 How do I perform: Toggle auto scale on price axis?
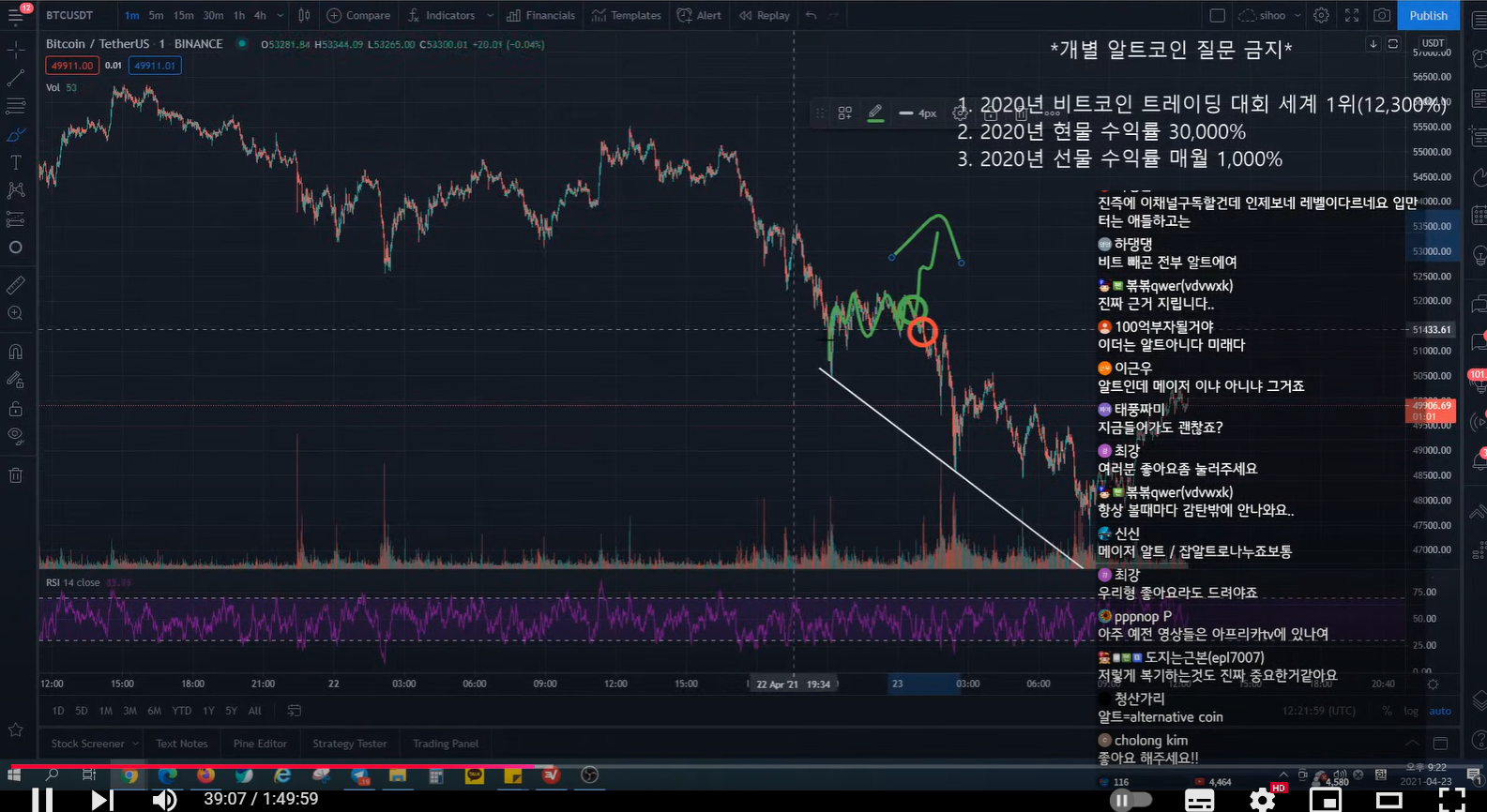(x=1440, y=711)
